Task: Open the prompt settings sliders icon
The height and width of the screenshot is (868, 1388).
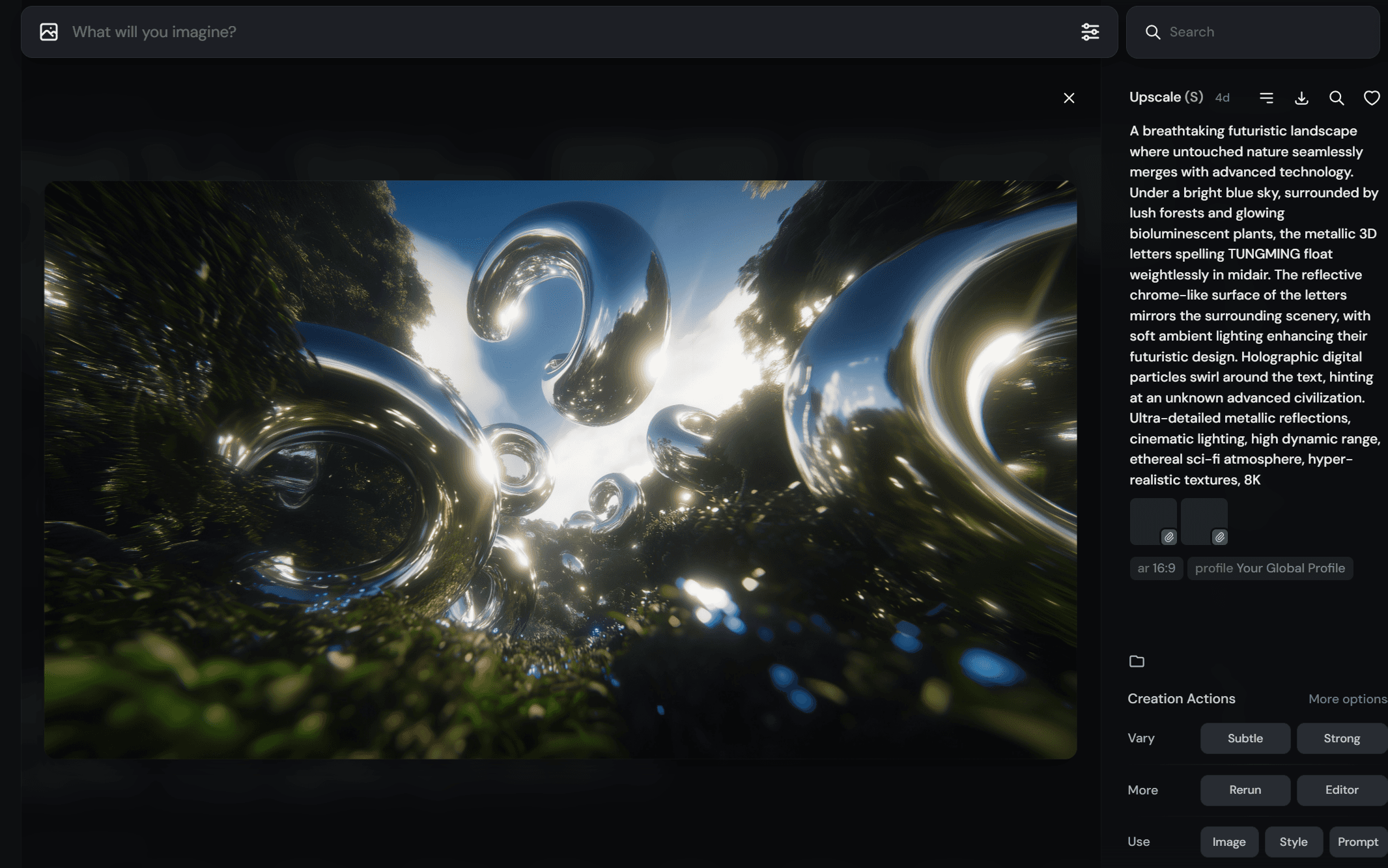Action: (x=1090, y=32)
